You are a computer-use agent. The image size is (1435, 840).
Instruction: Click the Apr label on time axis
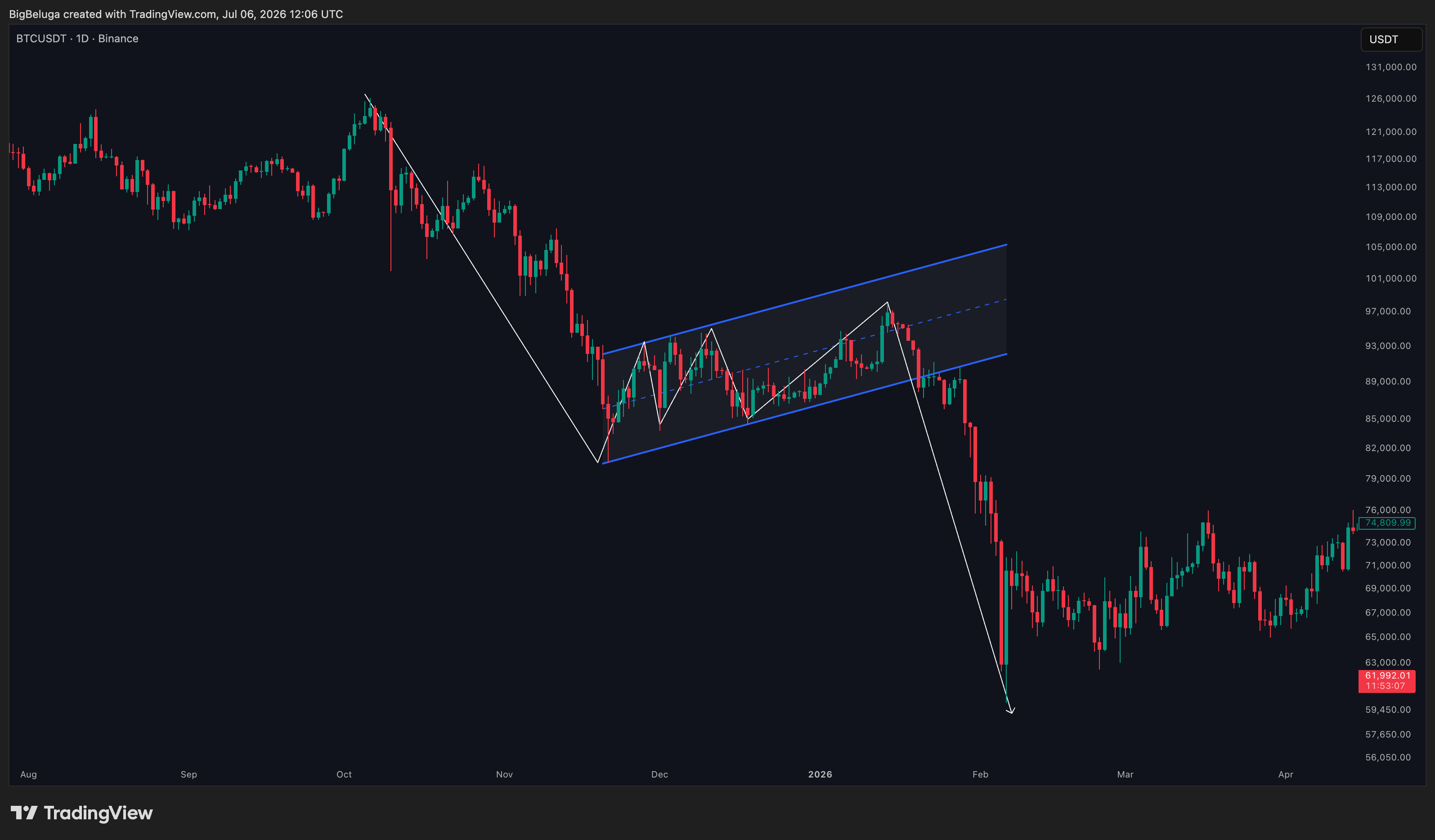click(x=1285, y=774)
